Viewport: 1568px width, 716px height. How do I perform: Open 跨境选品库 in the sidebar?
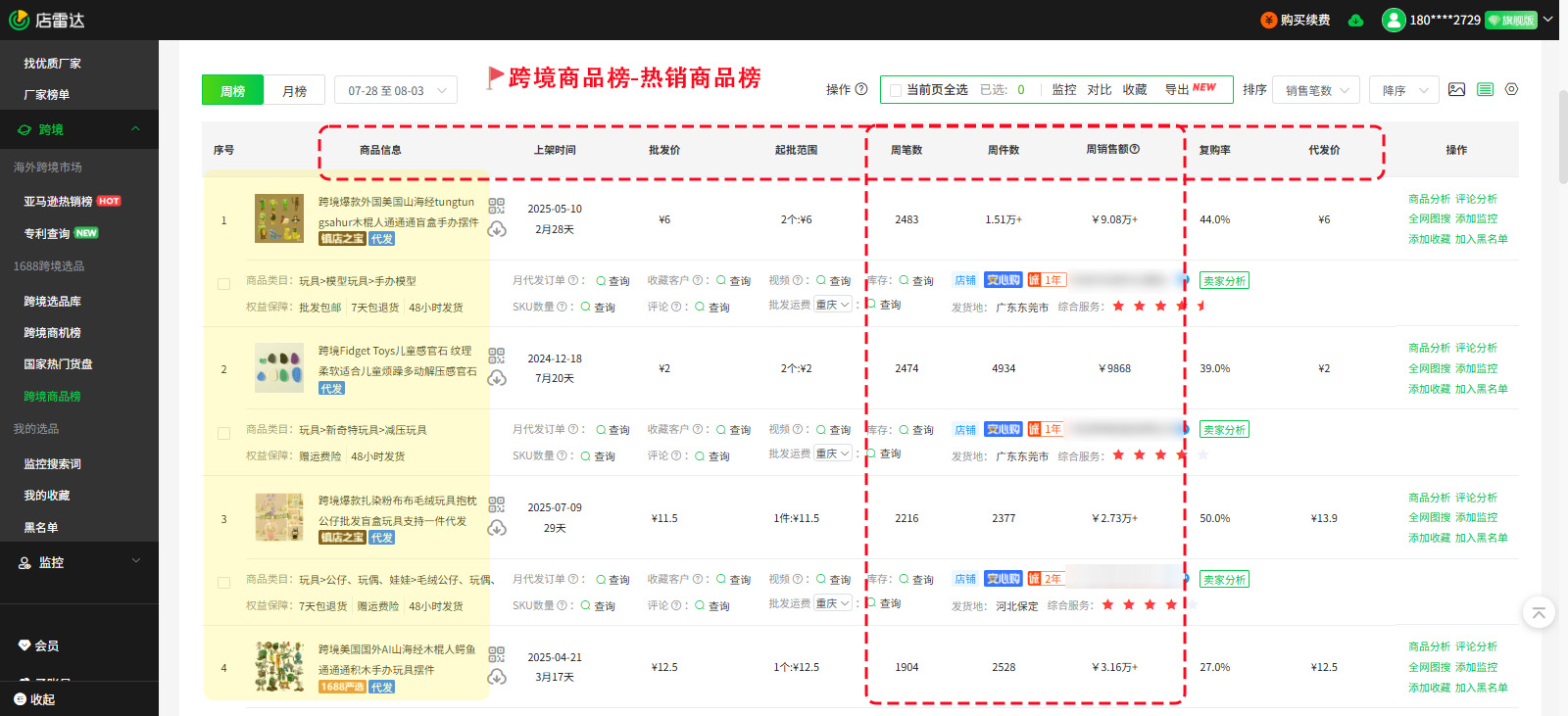click(x=53, y=302)
